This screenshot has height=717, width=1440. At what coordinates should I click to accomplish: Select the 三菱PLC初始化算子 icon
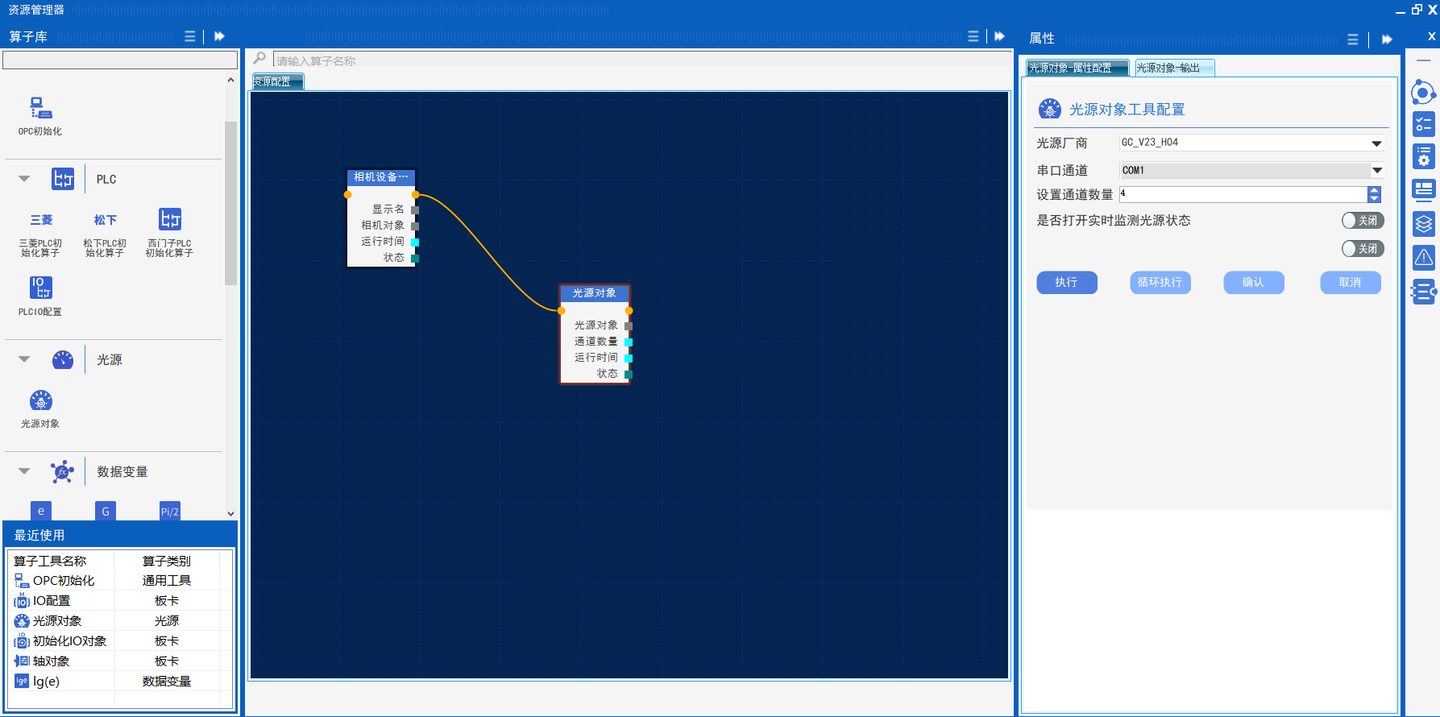tap(41, 220)
